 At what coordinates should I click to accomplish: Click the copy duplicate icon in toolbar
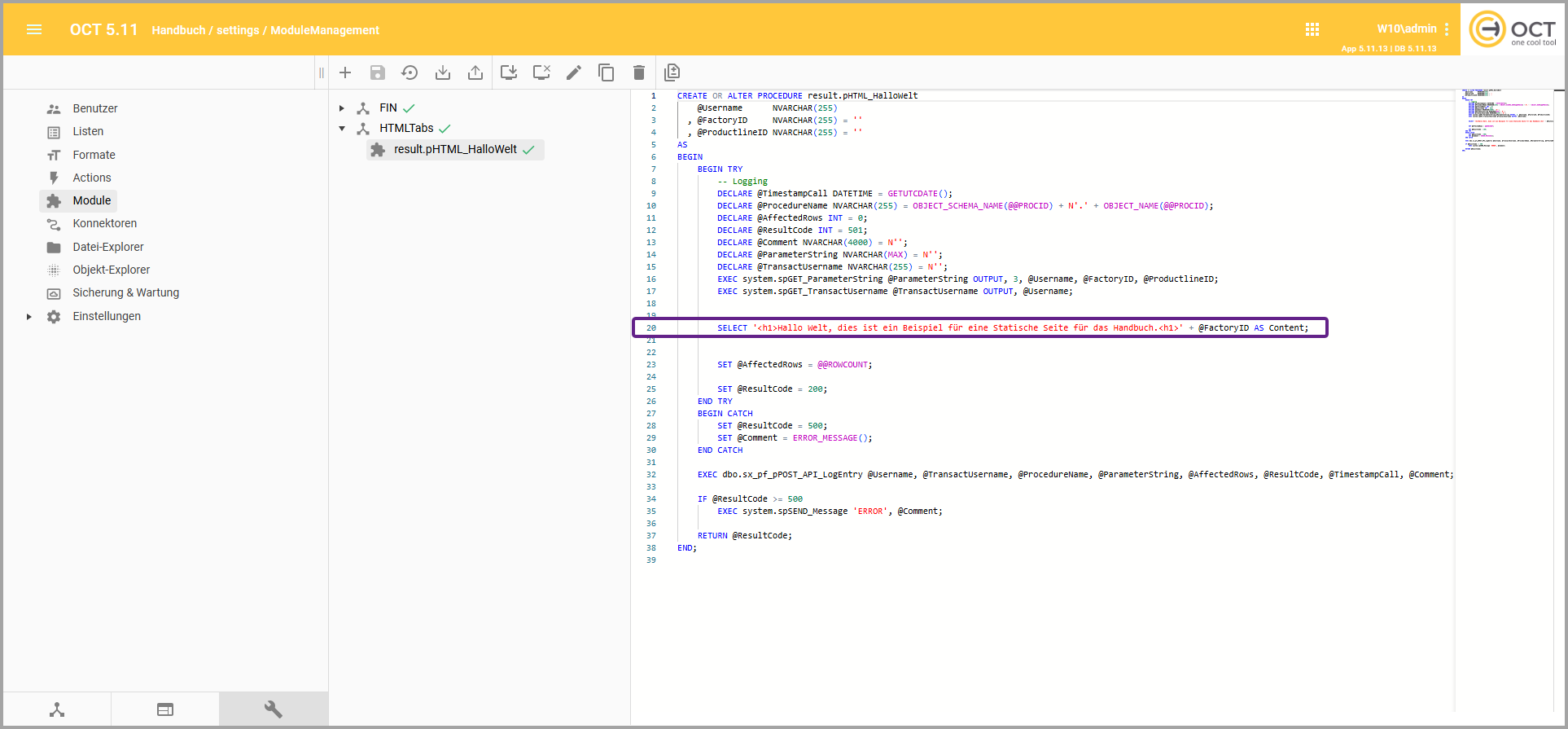(x=607, y=72)
